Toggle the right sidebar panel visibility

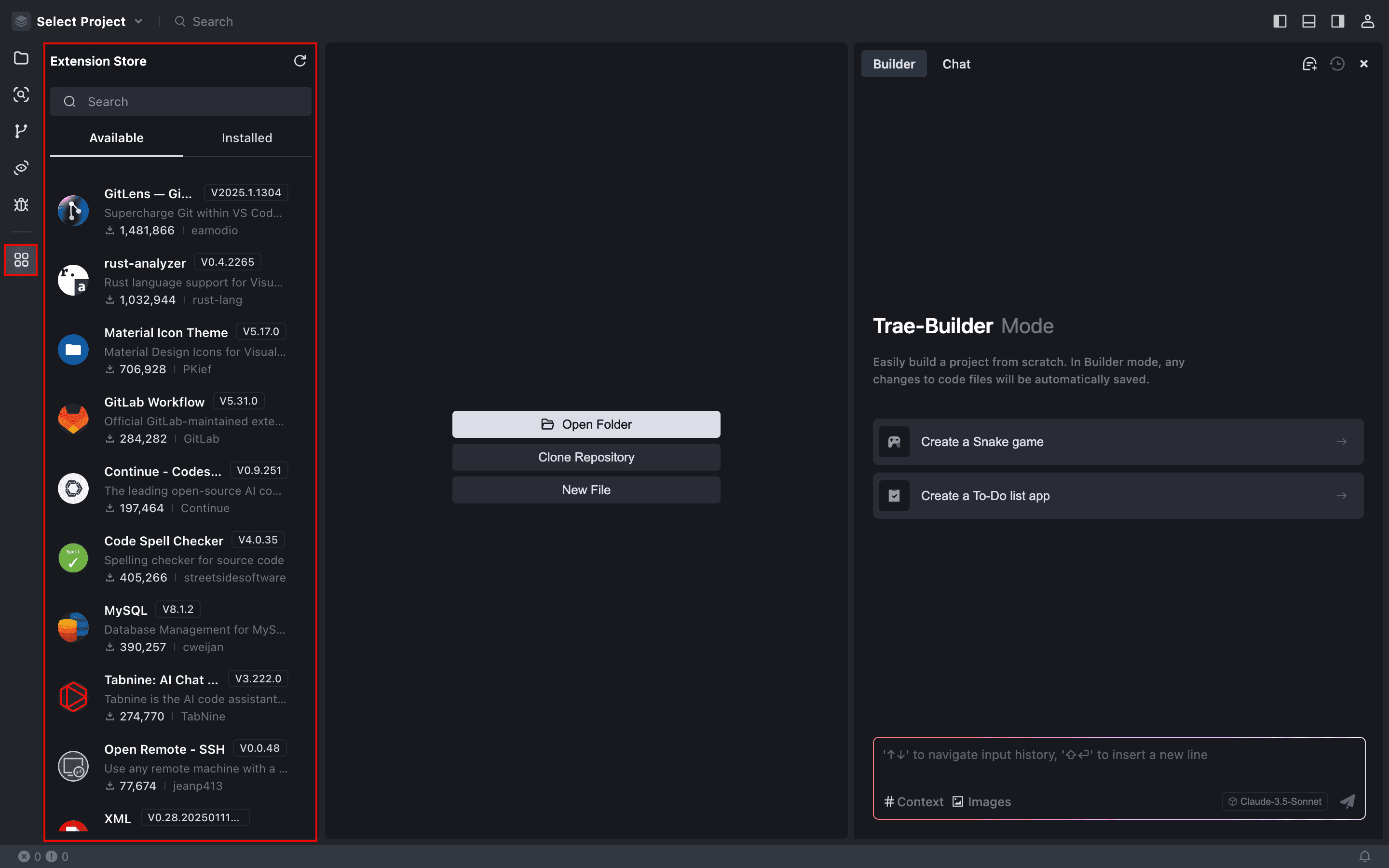pos(1337,21)
